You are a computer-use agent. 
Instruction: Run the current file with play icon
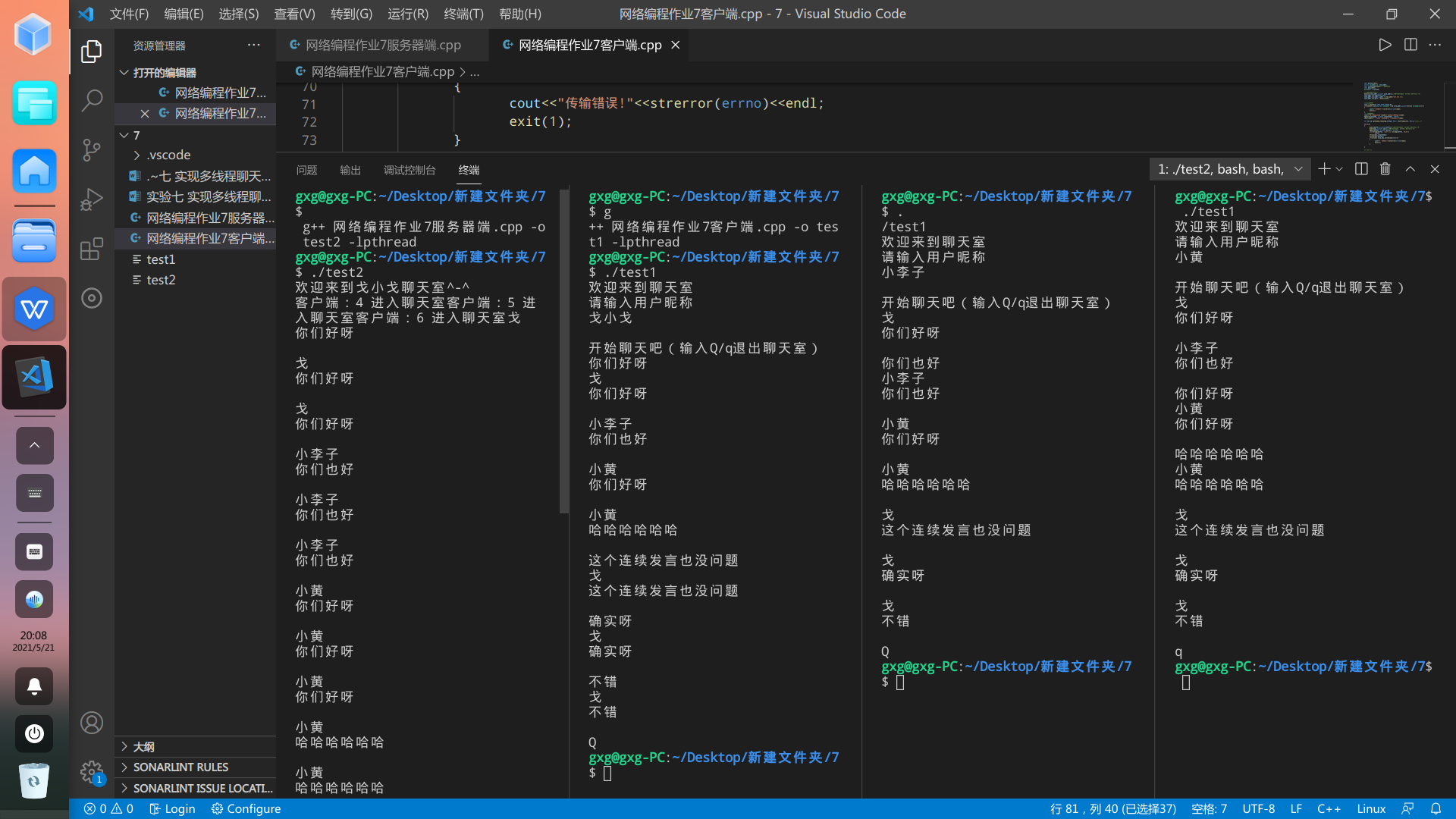(x=1385, y=45)
